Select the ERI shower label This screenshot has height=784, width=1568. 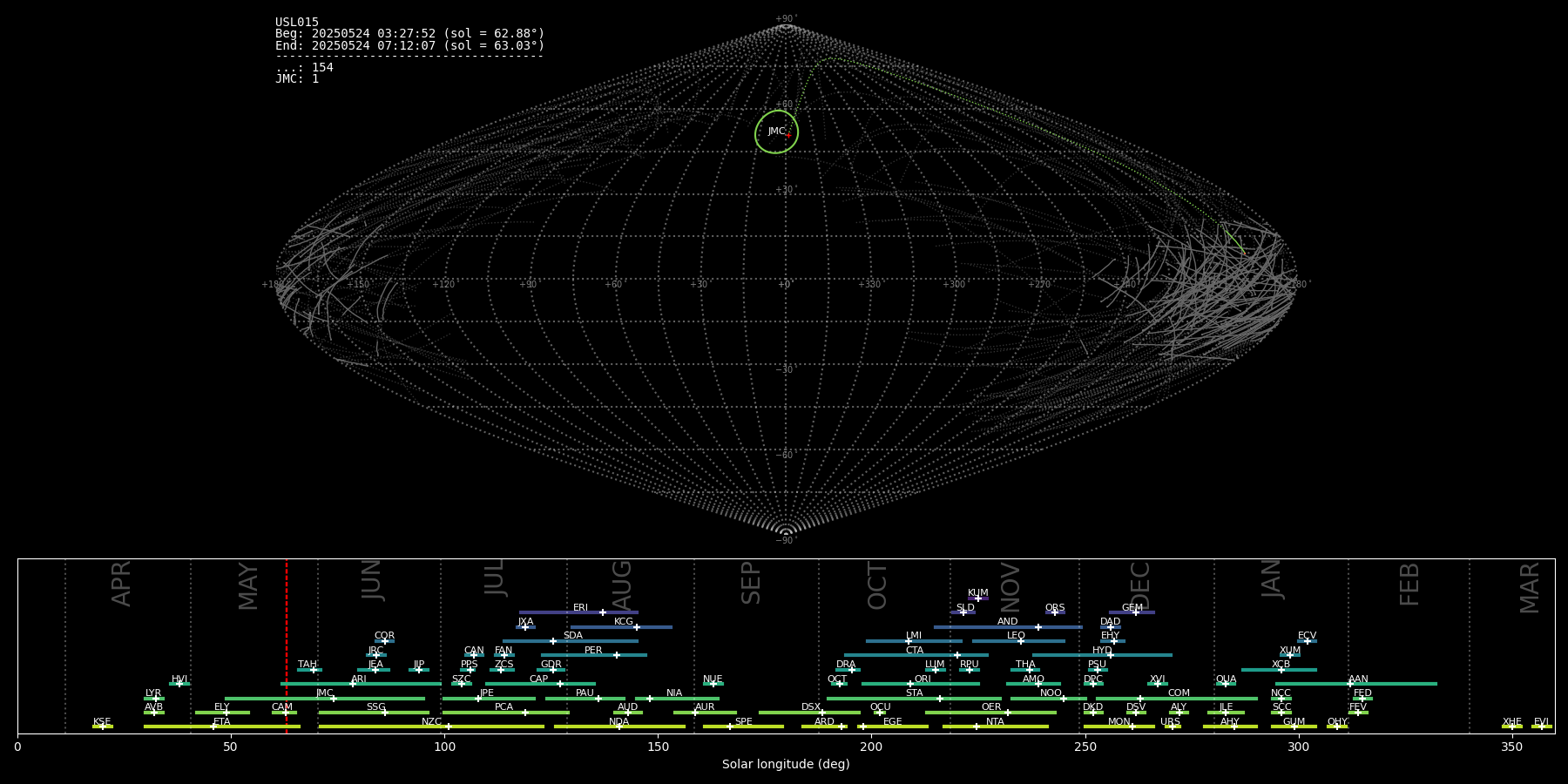[581, 608]
